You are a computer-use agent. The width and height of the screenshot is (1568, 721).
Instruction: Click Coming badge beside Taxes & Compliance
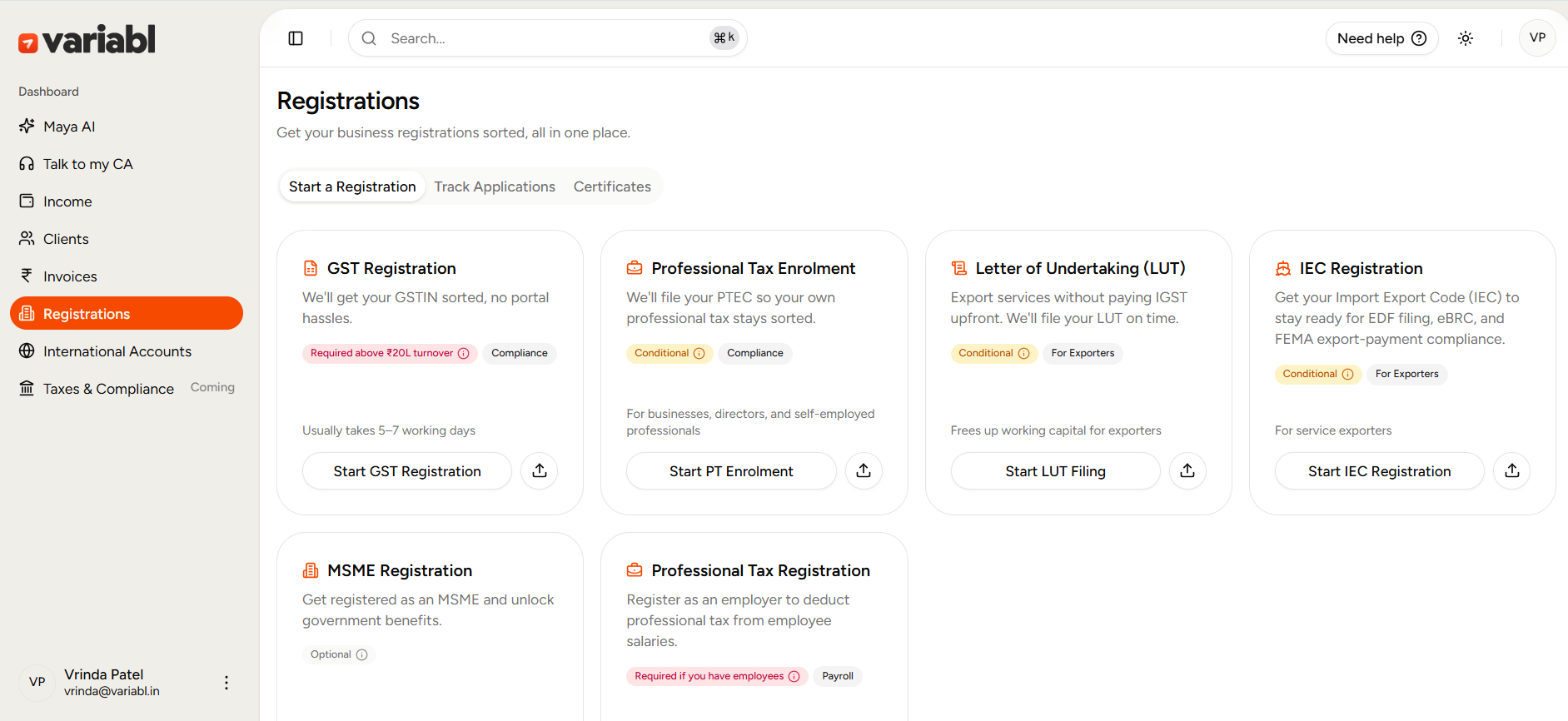pos(212,387)
